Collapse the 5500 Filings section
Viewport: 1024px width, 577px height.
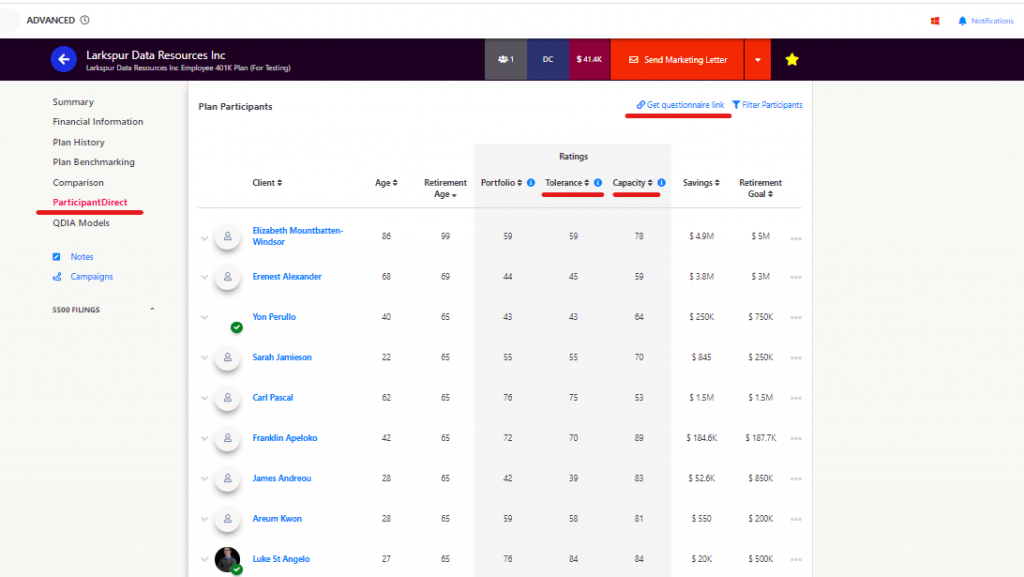click(152, 309)
